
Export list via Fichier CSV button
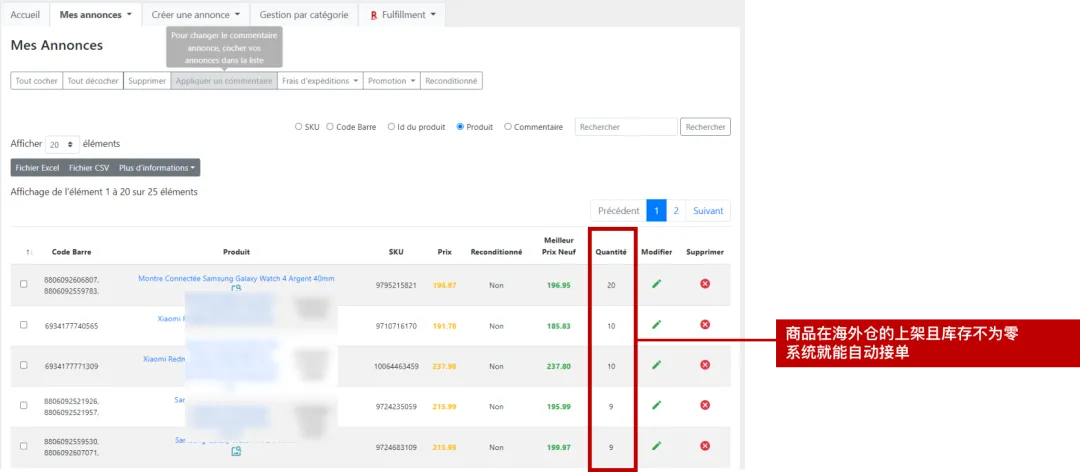(89, 167)
